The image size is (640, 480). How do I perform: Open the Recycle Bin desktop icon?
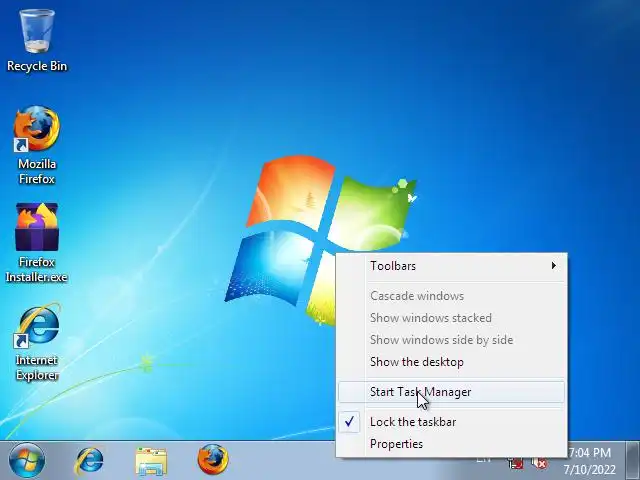coord(37,41)
